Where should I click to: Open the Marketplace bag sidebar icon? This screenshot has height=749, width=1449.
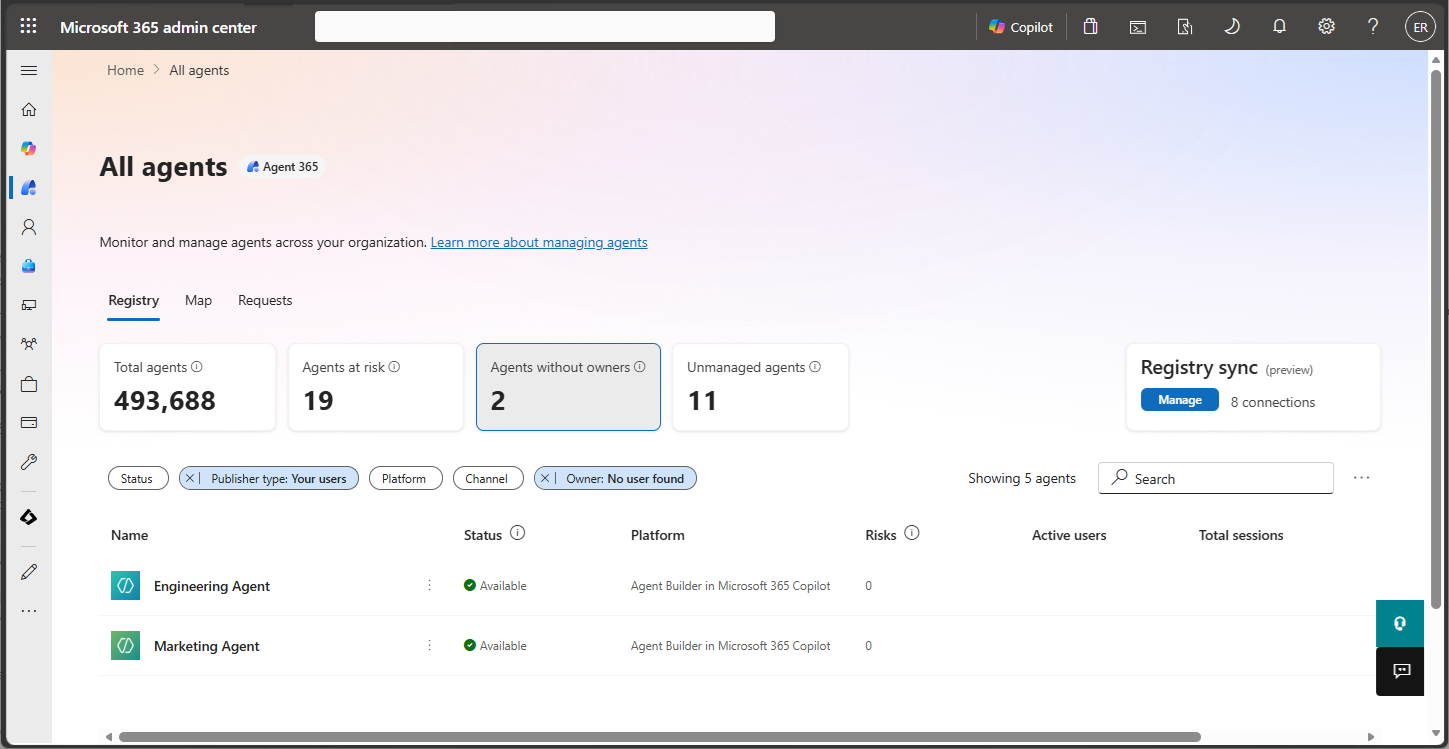point(29,384)
